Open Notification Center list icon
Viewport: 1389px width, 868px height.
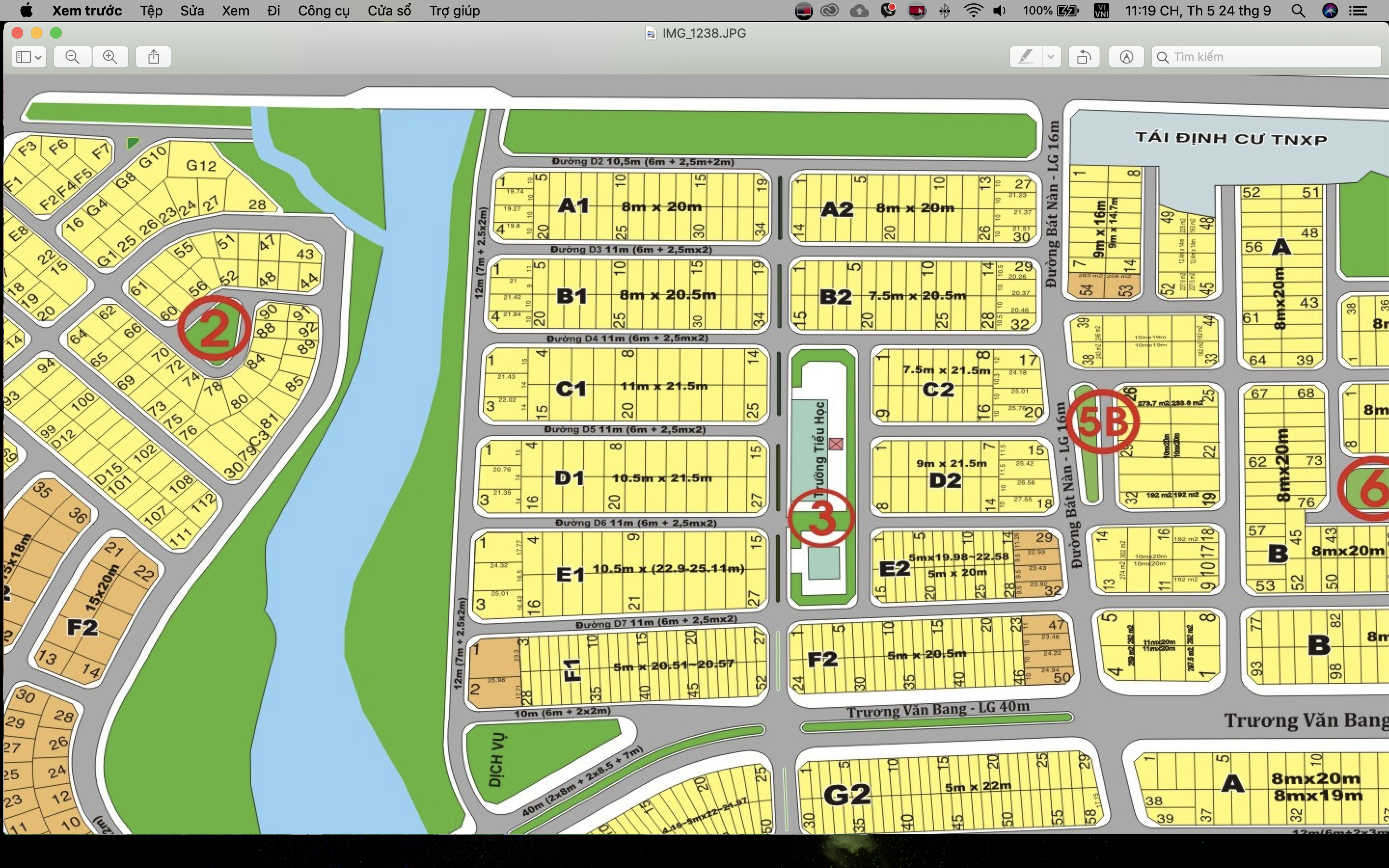[x=1358, y=10]
